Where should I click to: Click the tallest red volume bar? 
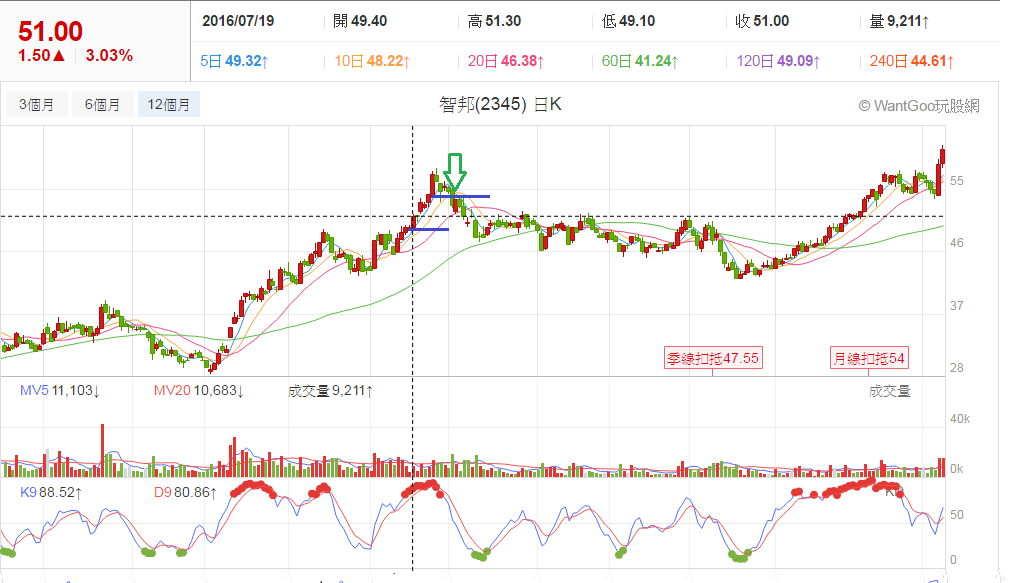(x=102, y=450)
